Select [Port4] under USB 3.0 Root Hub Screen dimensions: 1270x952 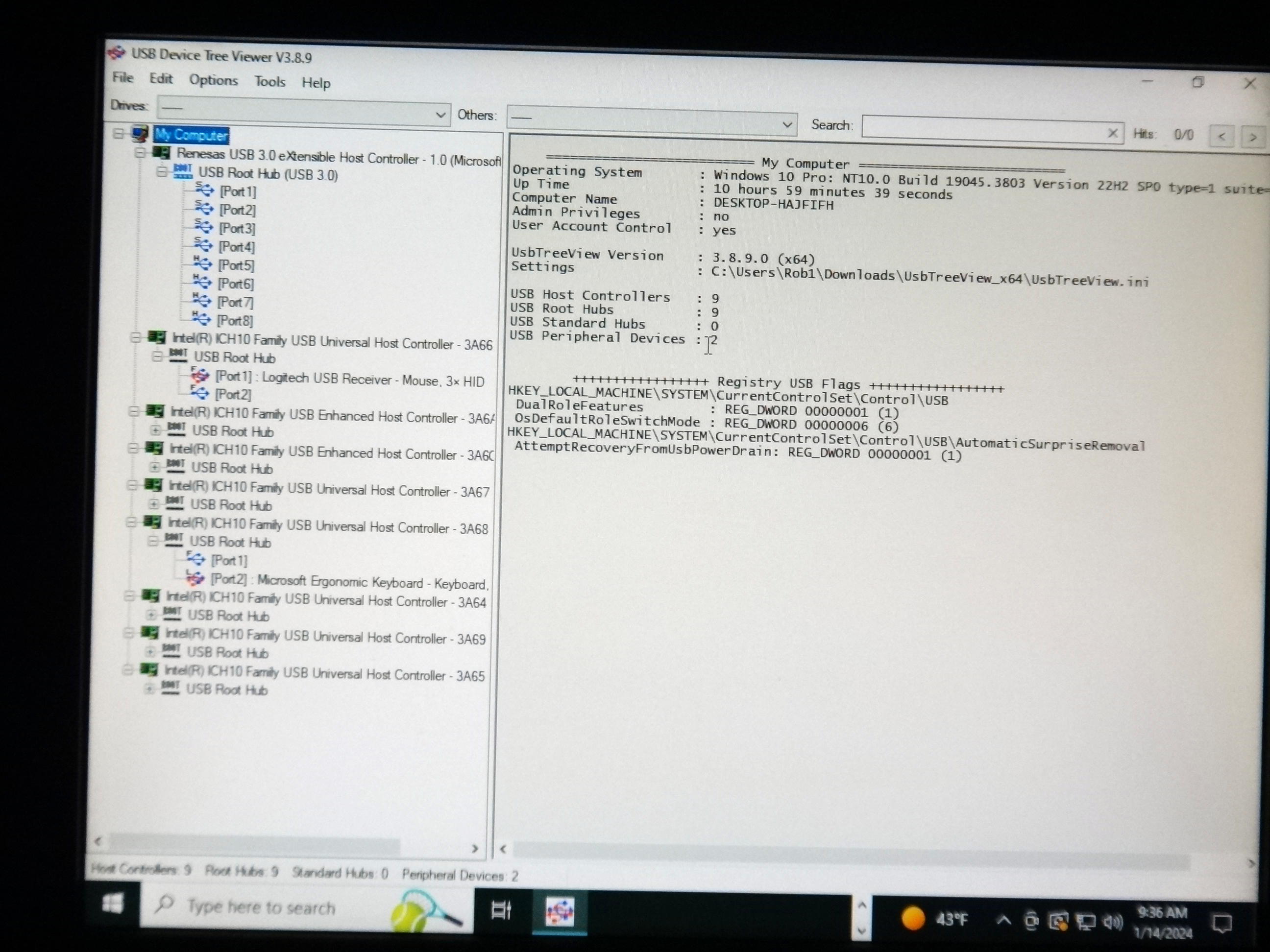pos(236,246)
